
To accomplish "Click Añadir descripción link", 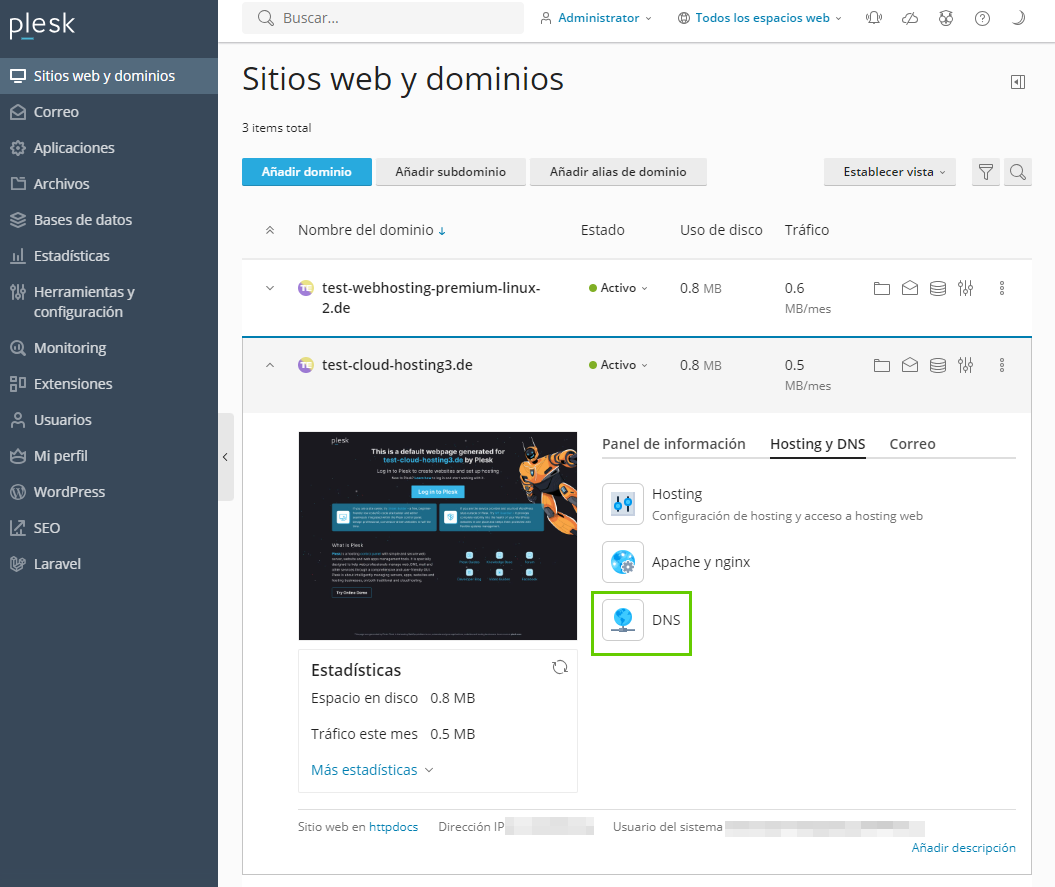I will pyautogui.click(x=963, y=848).
